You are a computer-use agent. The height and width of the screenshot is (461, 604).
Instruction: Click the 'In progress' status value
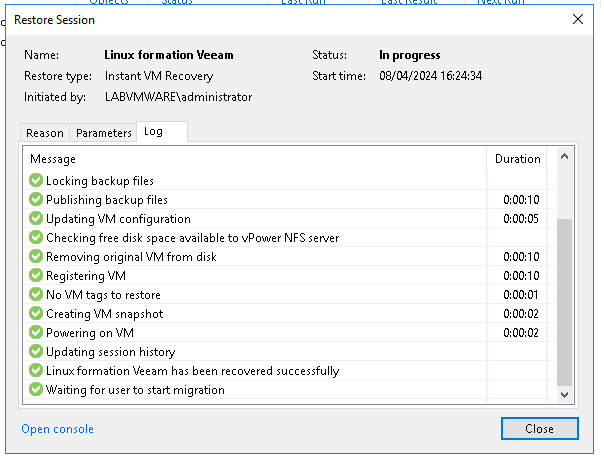point(409,55)
